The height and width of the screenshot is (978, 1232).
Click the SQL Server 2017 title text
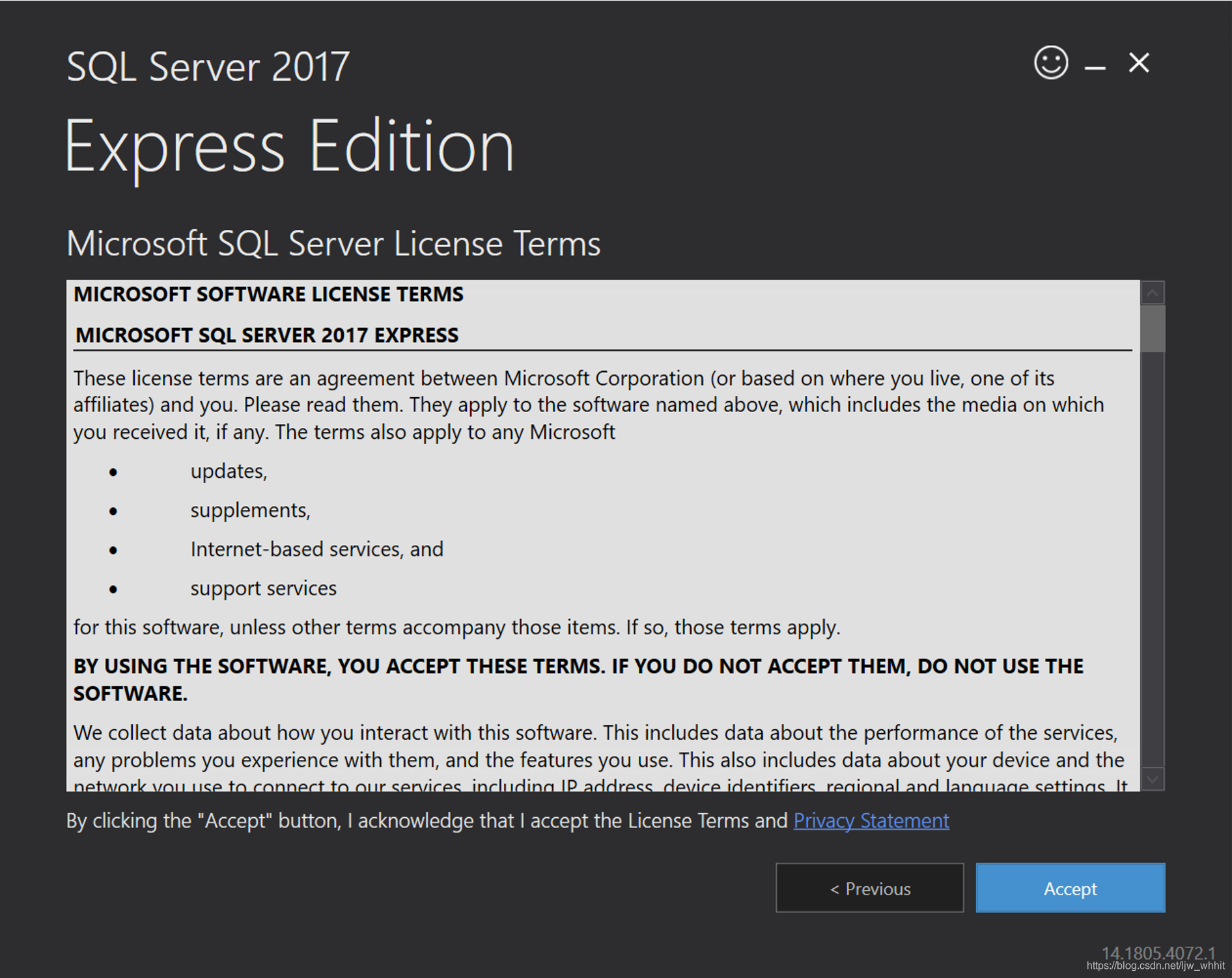(x=206, y=66)
